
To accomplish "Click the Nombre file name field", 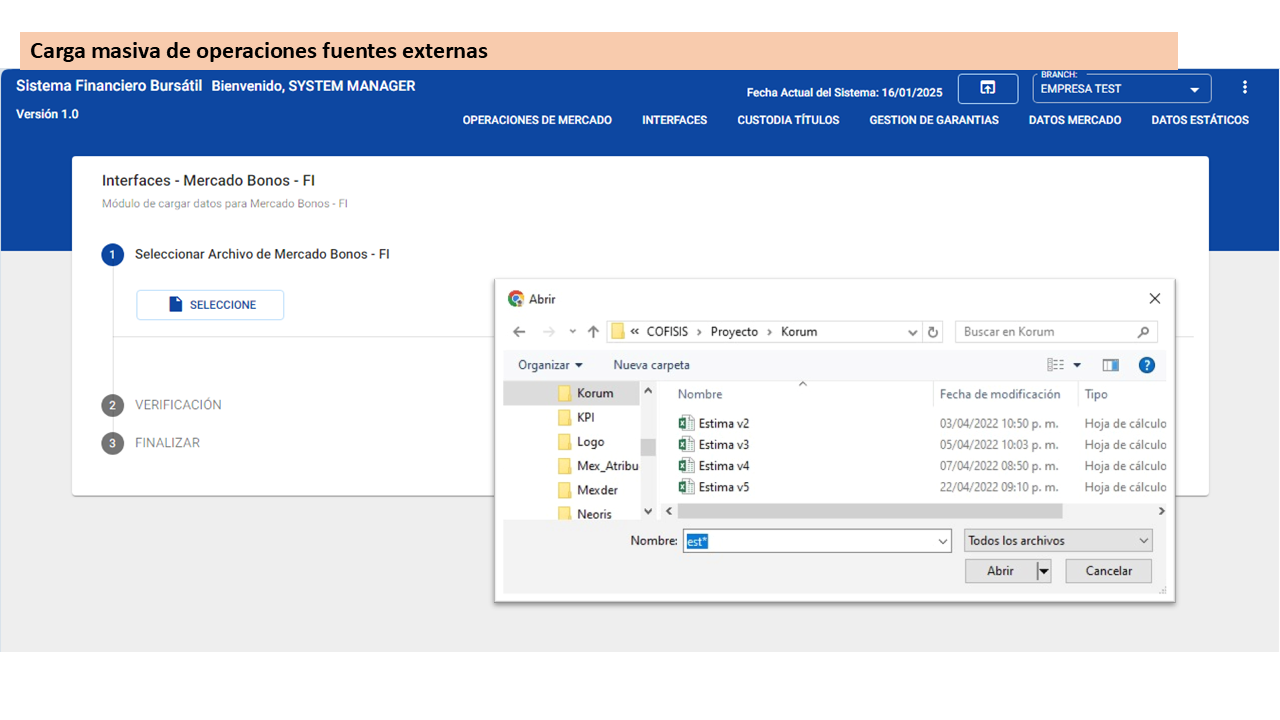I will [x=816, y=541].
